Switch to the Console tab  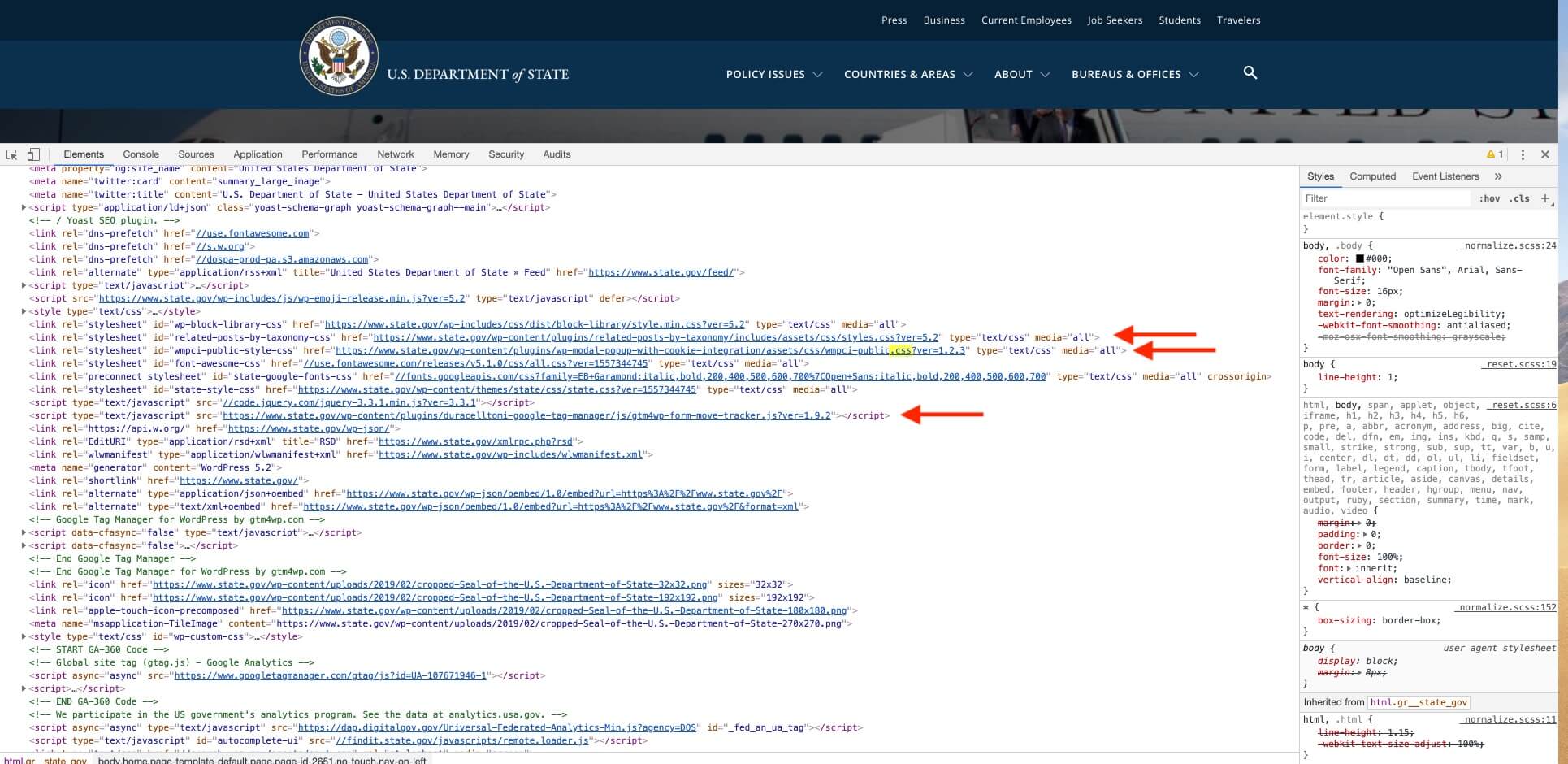(x=141, y=154)
